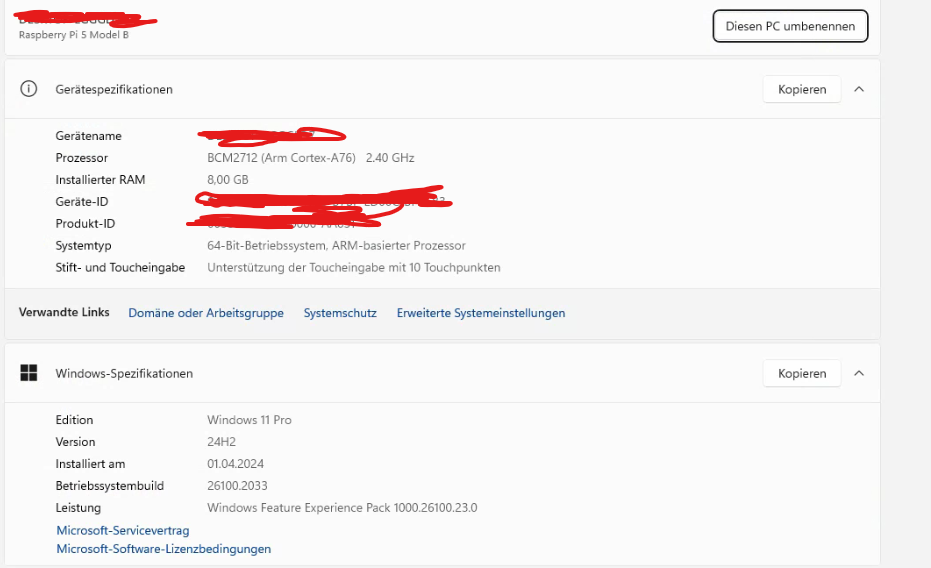Click the Windows logo icon beside Windows-Spezifikationen

click(28, 373)
